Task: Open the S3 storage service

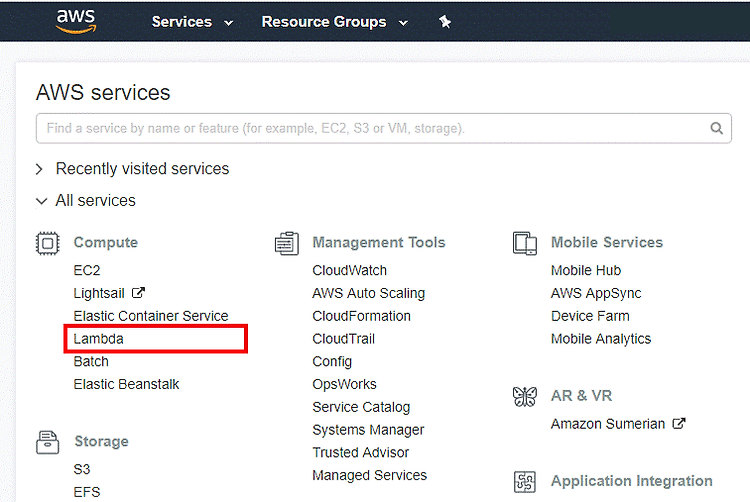Action: (x=82, y=469)
